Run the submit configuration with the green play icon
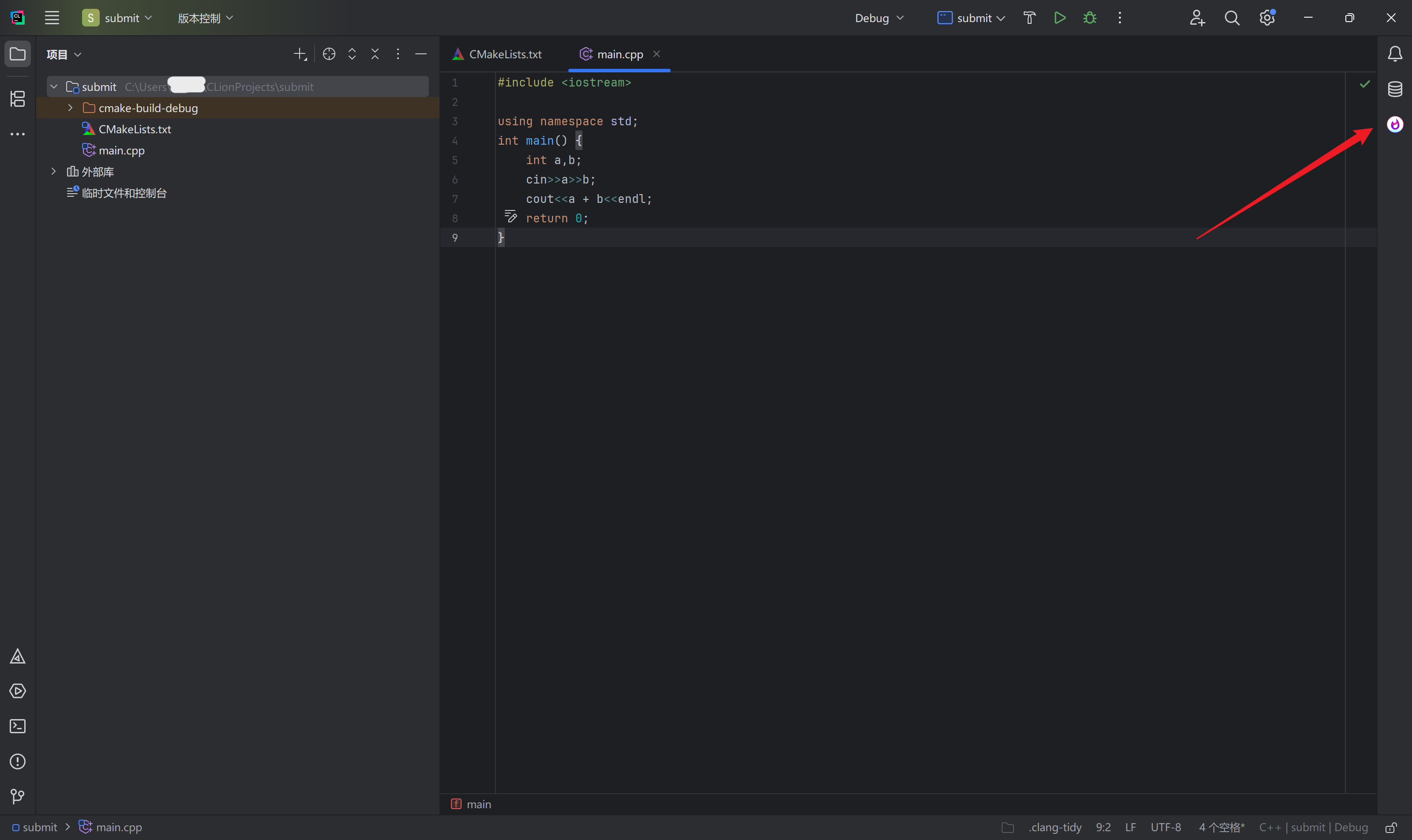 1059,18
